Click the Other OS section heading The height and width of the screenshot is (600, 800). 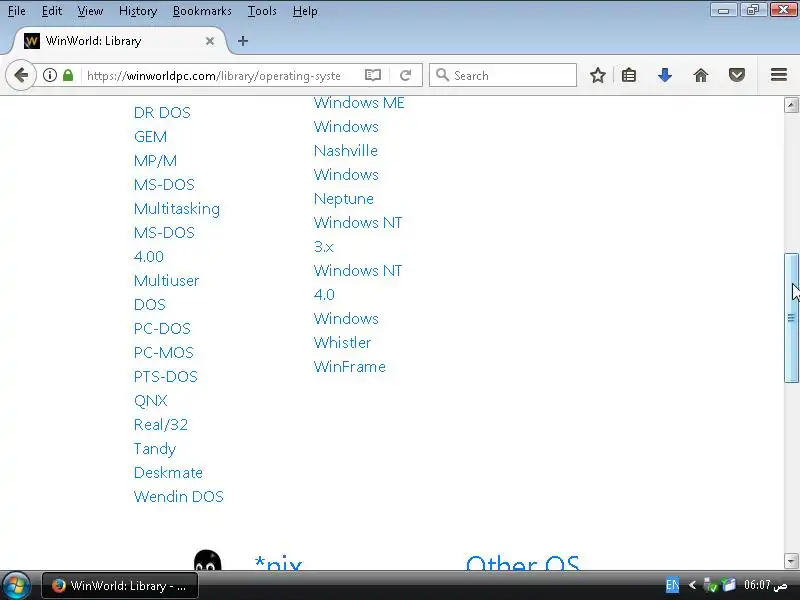(522, 563)
